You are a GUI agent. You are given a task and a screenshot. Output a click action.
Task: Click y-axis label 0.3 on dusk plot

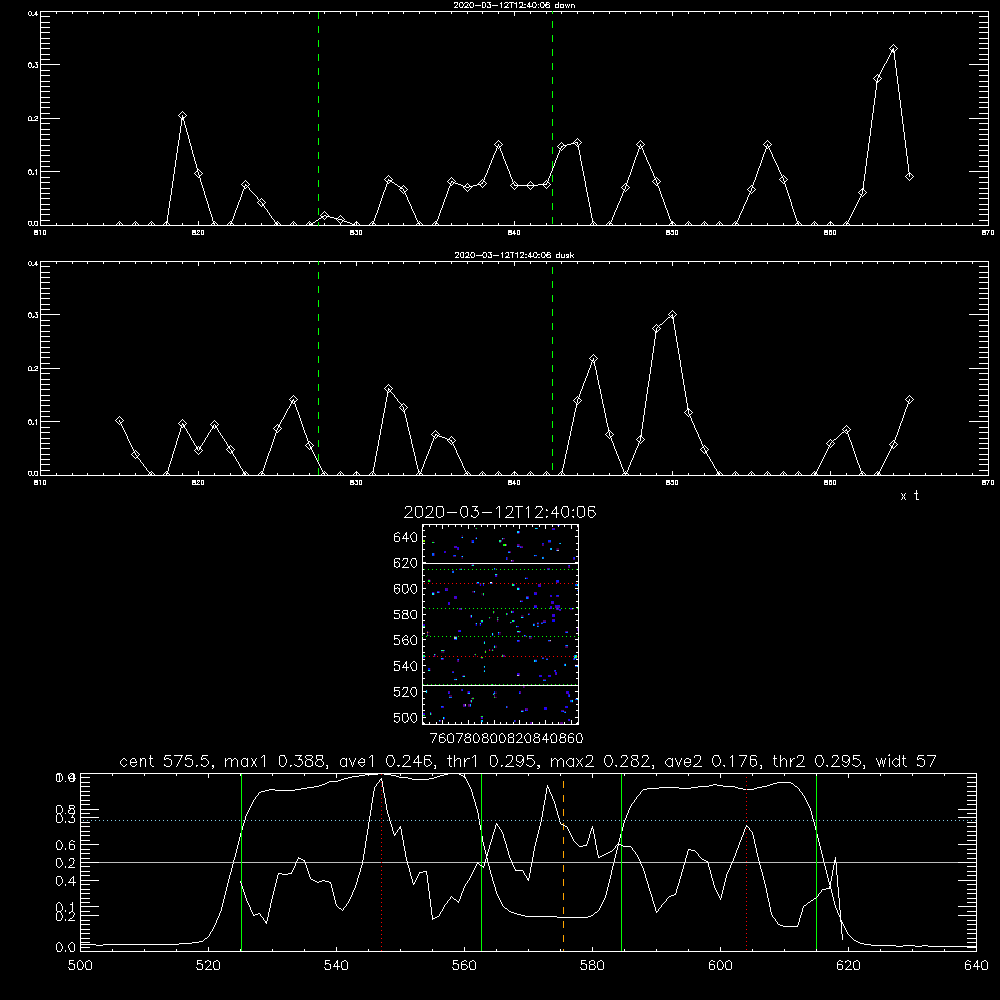pos(33,315)
